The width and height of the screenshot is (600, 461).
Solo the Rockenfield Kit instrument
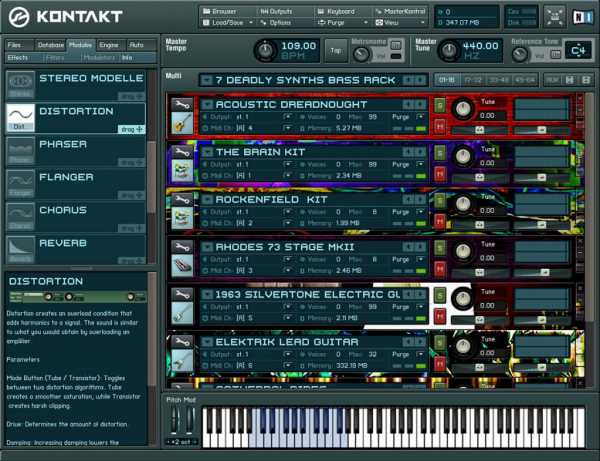click(x=440, y=200)
